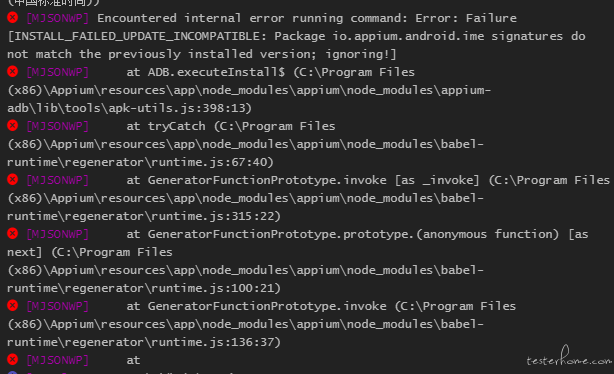Click the [MJSONWP] tag before tryCatch
The height and width of the screenshot is (374, 614).
pos(58,126)
